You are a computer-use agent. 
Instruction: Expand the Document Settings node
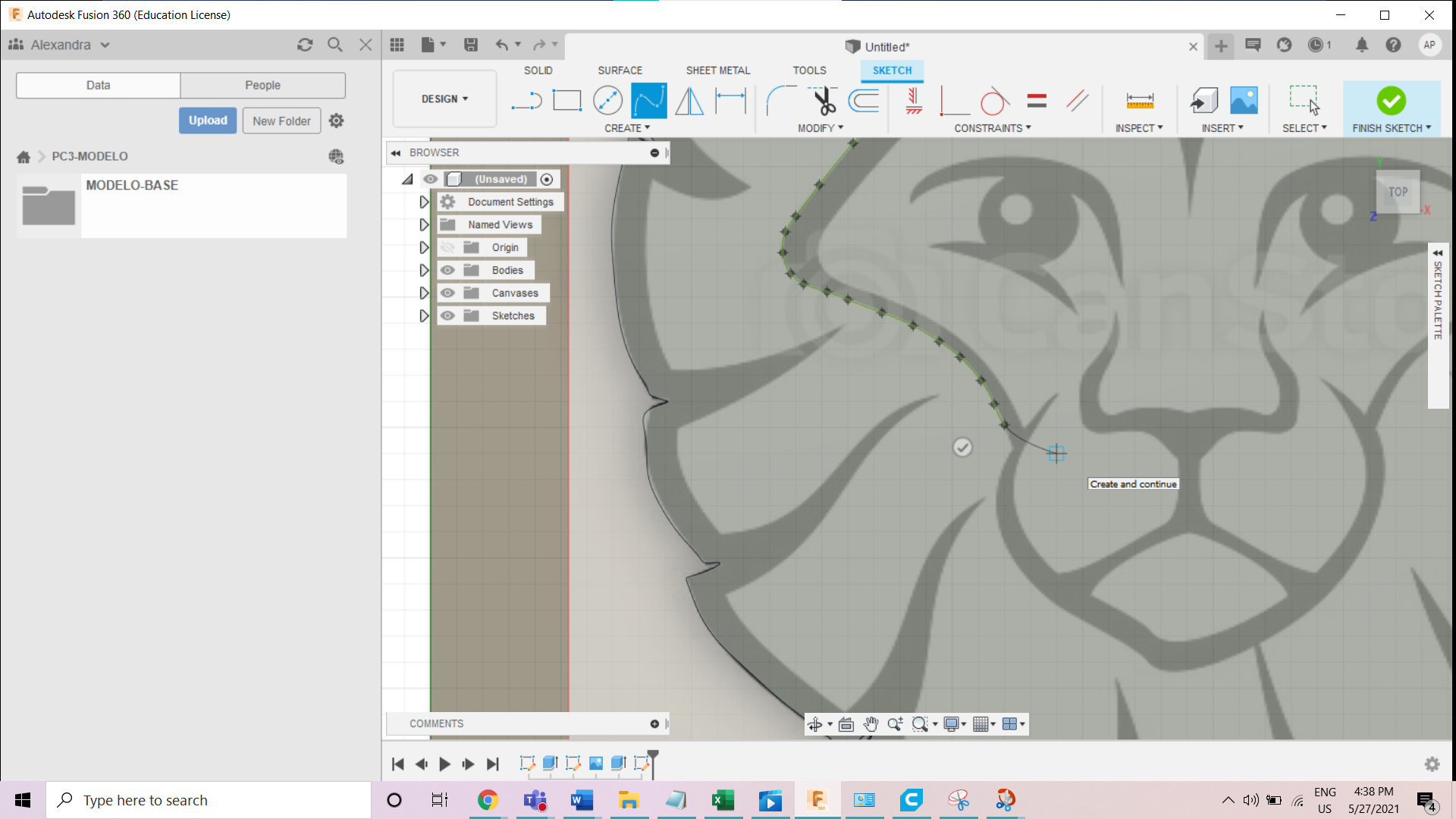point(424,202)
